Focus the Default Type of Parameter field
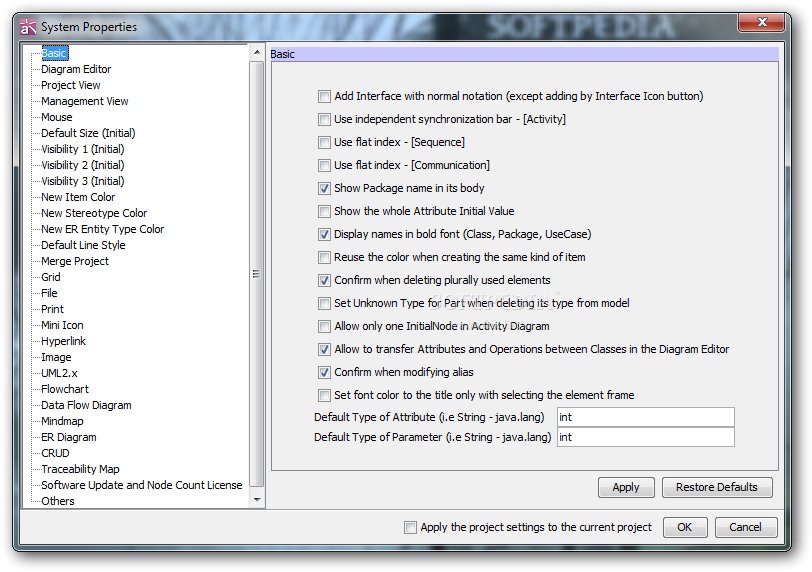 click(x=645, y=437)
